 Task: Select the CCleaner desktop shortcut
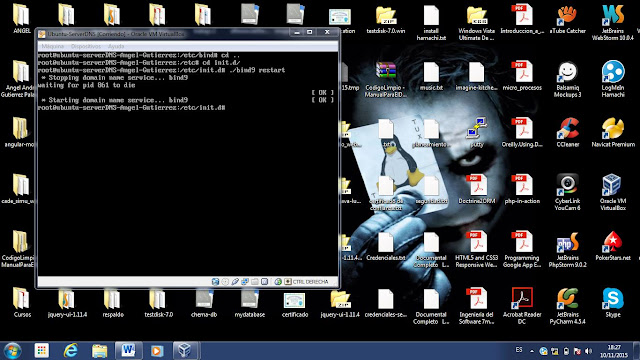567,133
